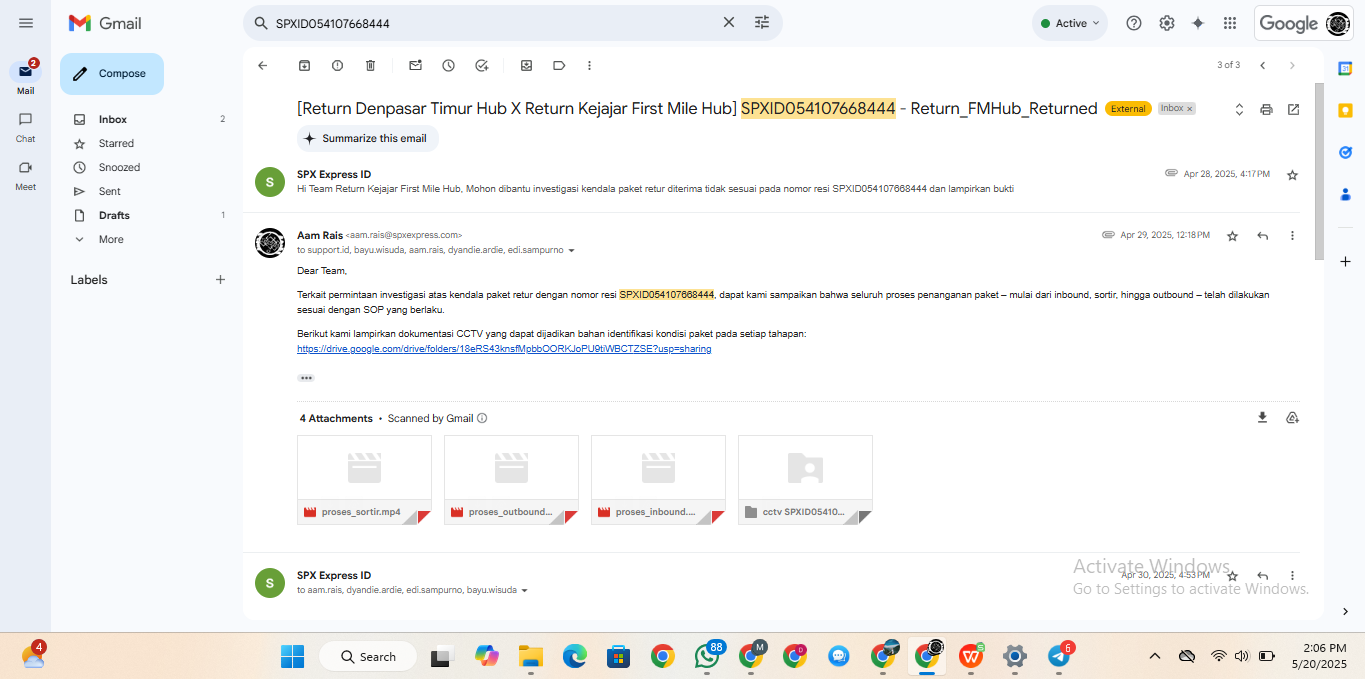Add conversation to Tasks

tap(481, 65)
